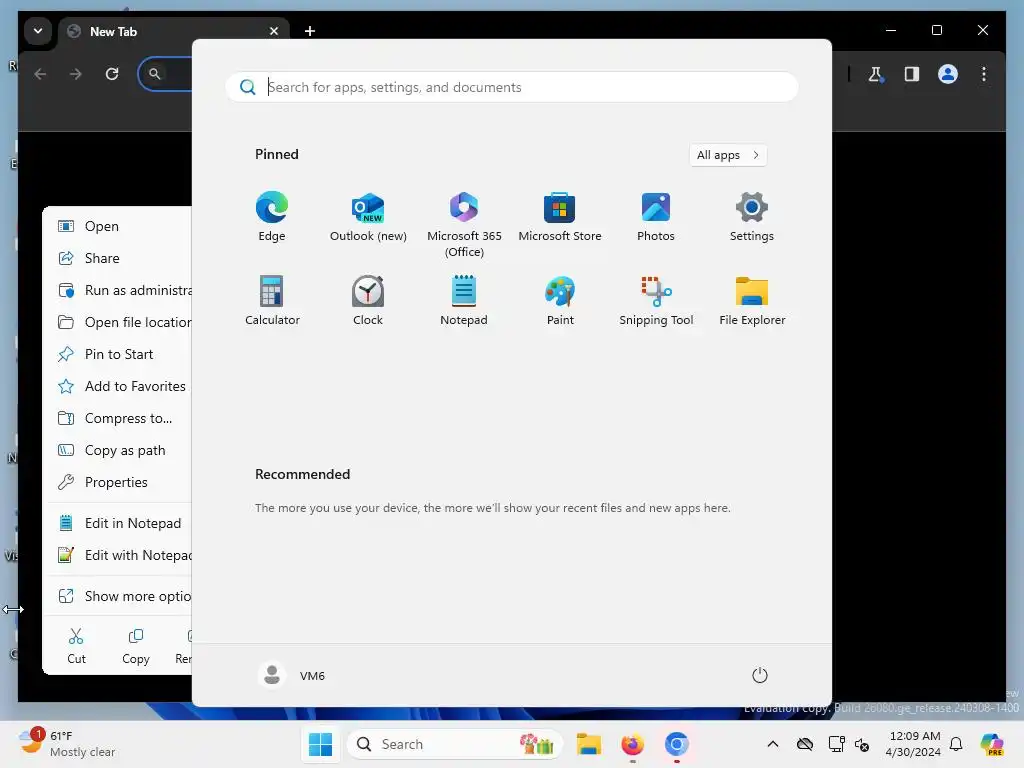Open the VM6 user account menu
Viewport: 1024px width, 768px height.
(x=292, y=675)
